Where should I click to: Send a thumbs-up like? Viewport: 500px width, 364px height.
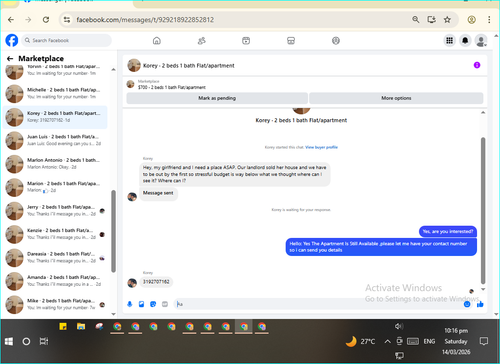coord(480,304)
